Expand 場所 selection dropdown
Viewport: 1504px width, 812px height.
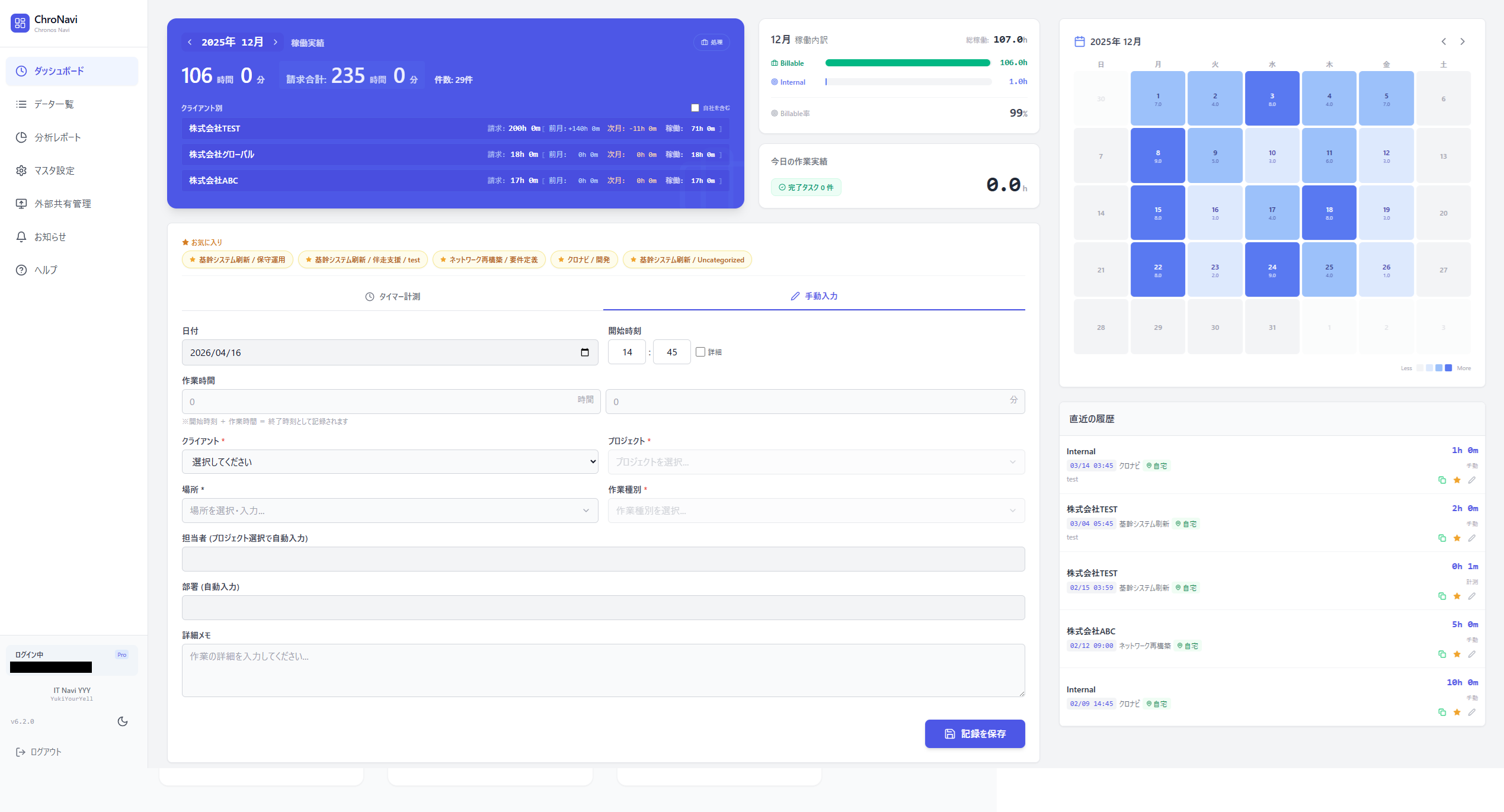(390, 511)
